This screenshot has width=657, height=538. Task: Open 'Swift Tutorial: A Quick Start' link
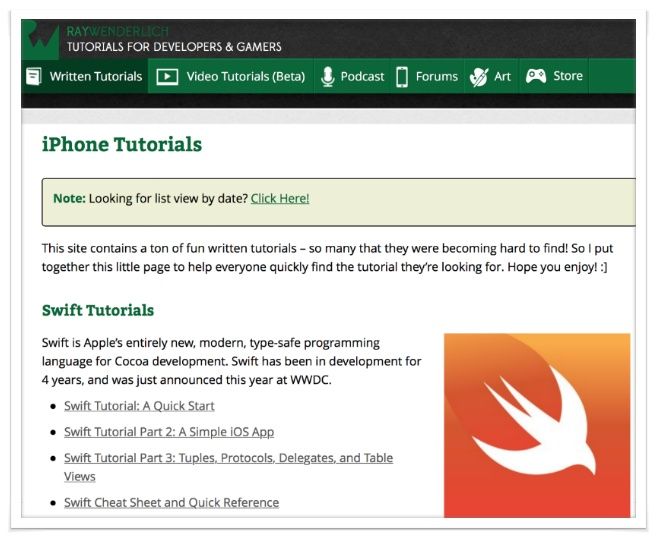[x=139, y=406]
